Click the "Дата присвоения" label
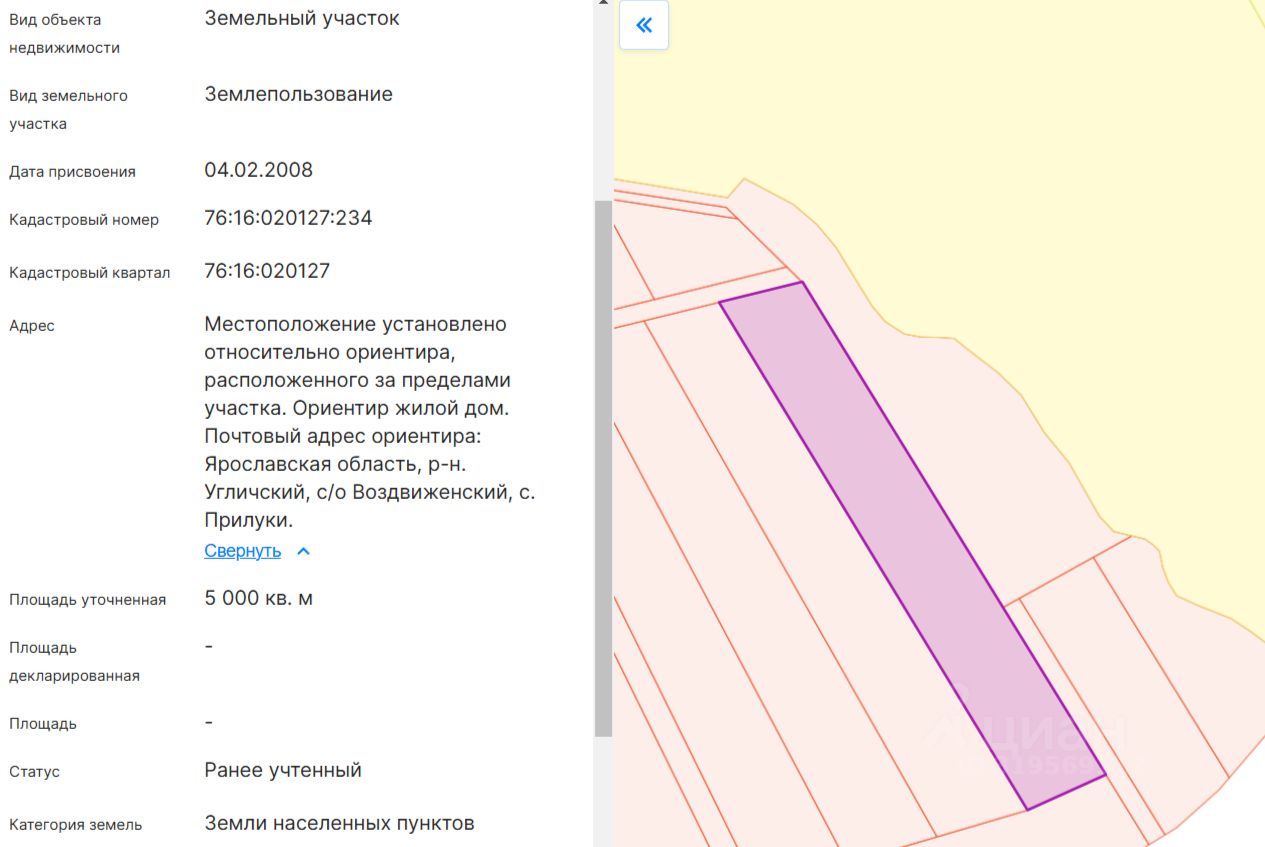This screenshot has width=1265, height=847. (72, 172)
